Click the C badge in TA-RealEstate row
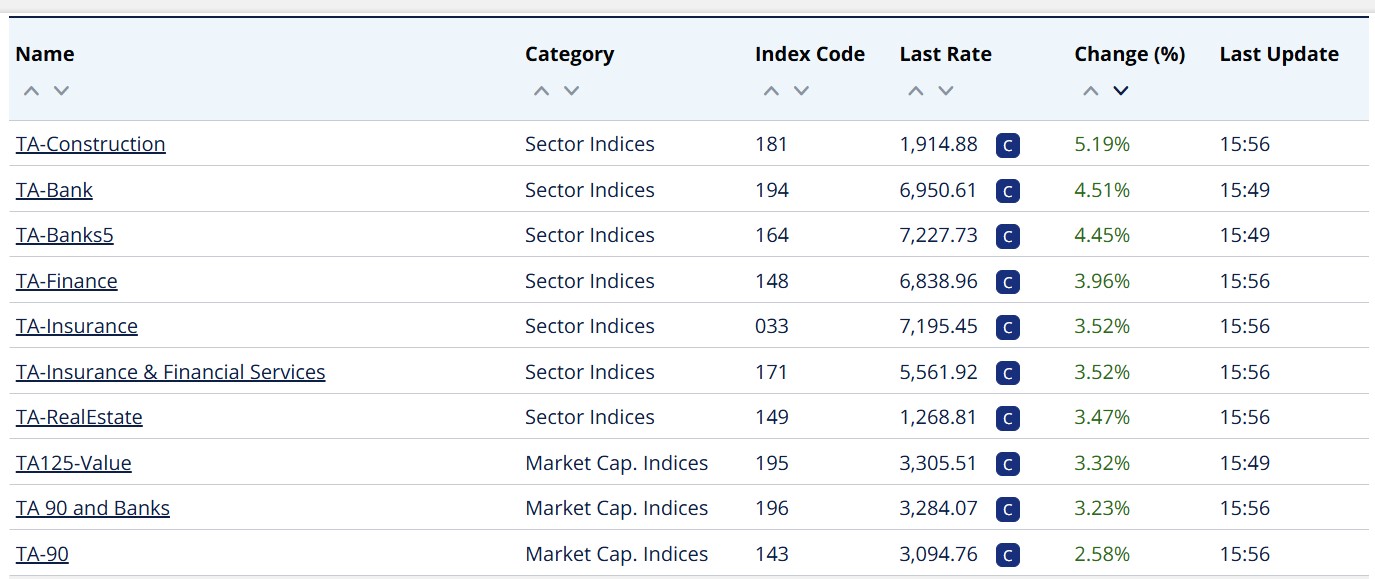The image size is (1375, 579). point(1008,418)
